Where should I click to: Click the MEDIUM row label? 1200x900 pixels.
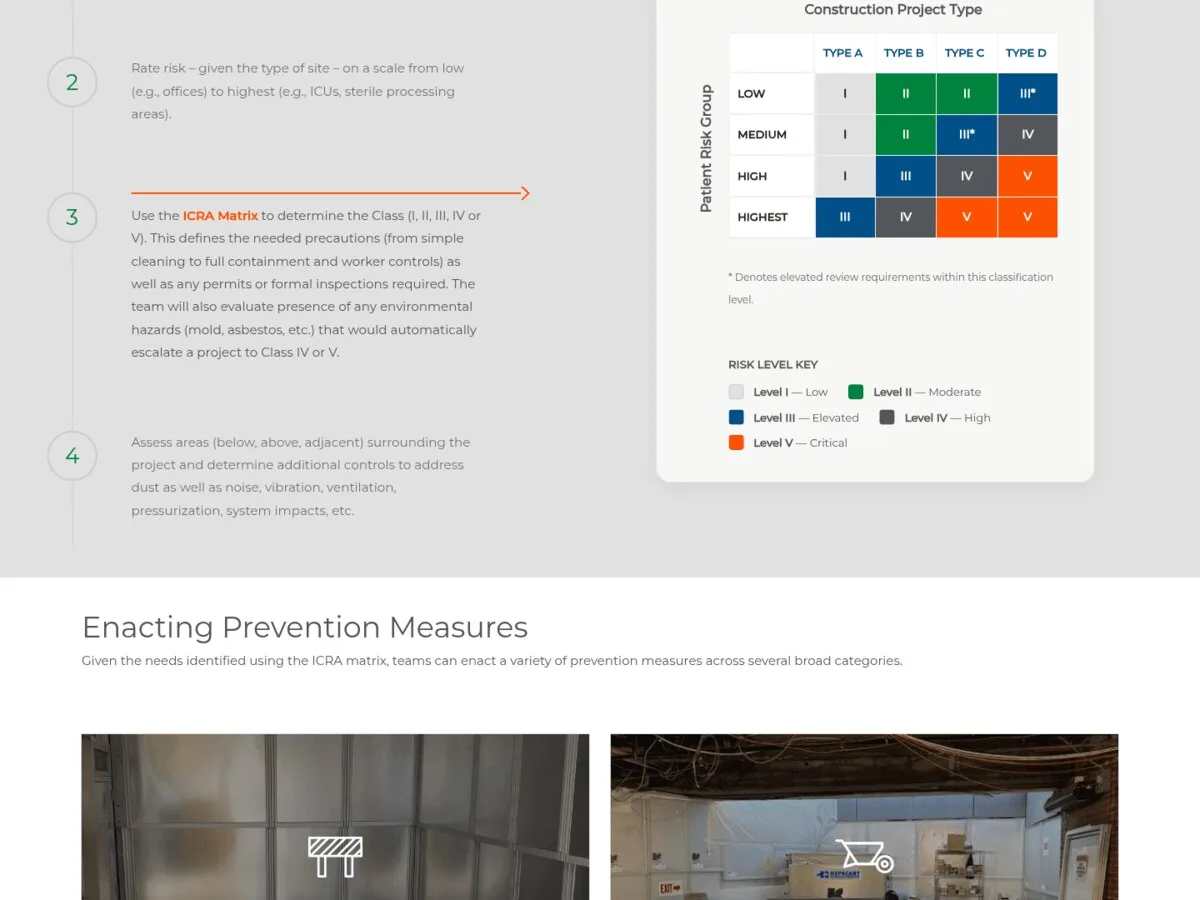[x=771, y=135]
